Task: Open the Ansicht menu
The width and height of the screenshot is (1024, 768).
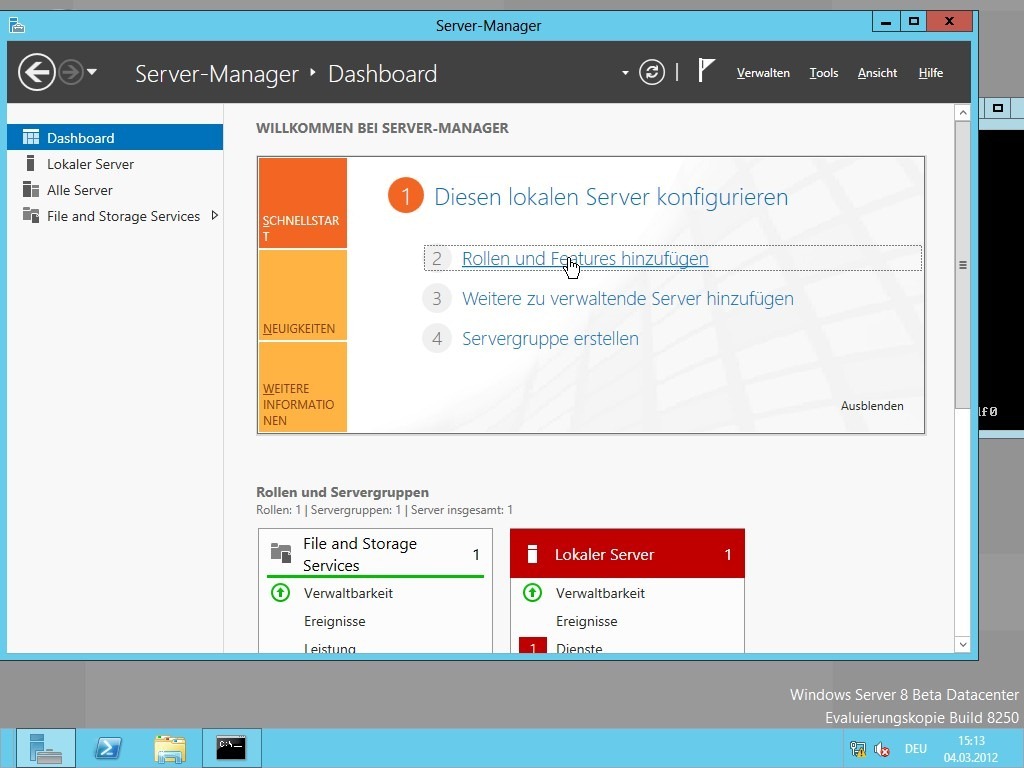Action: 877,73
